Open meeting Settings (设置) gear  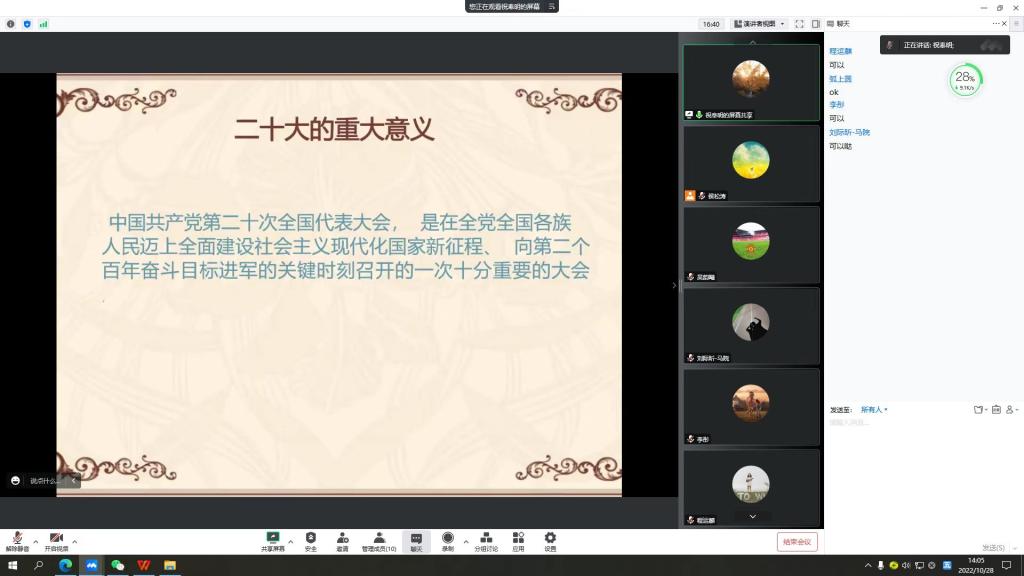[x=550, y=540]
